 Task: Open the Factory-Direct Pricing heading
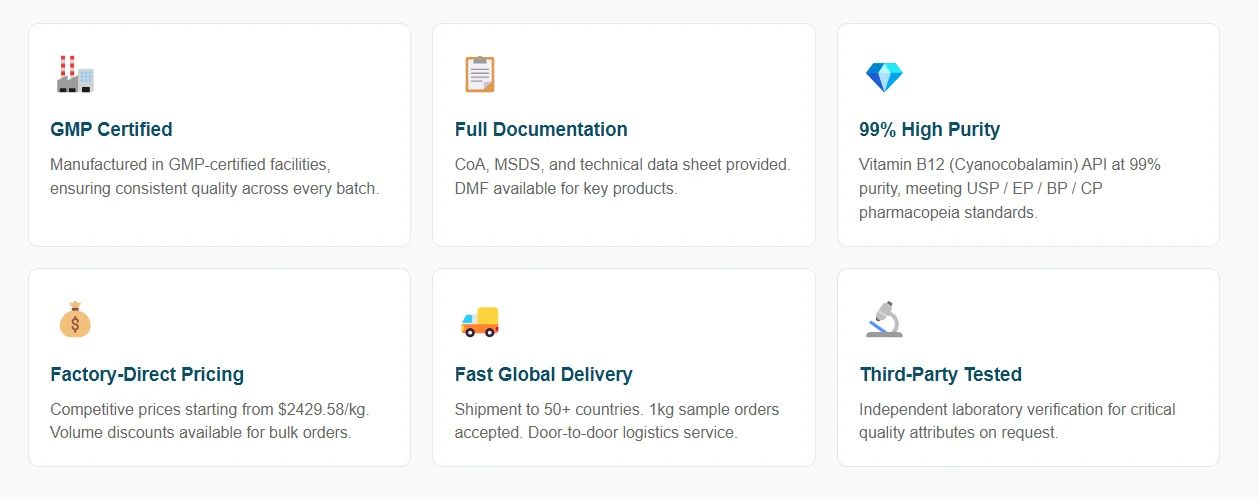pos(147,374)
